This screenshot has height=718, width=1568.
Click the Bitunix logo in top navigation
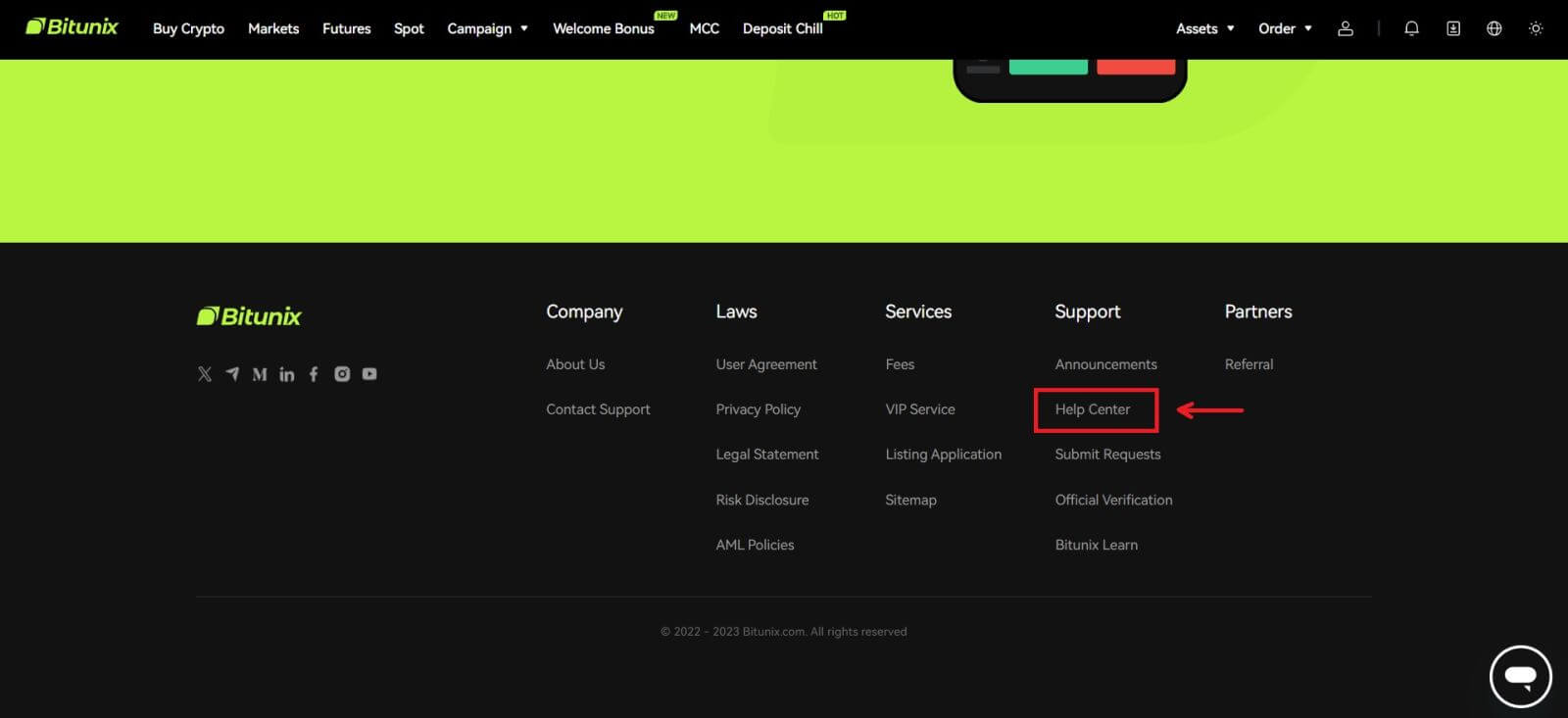tap(72, 26)
